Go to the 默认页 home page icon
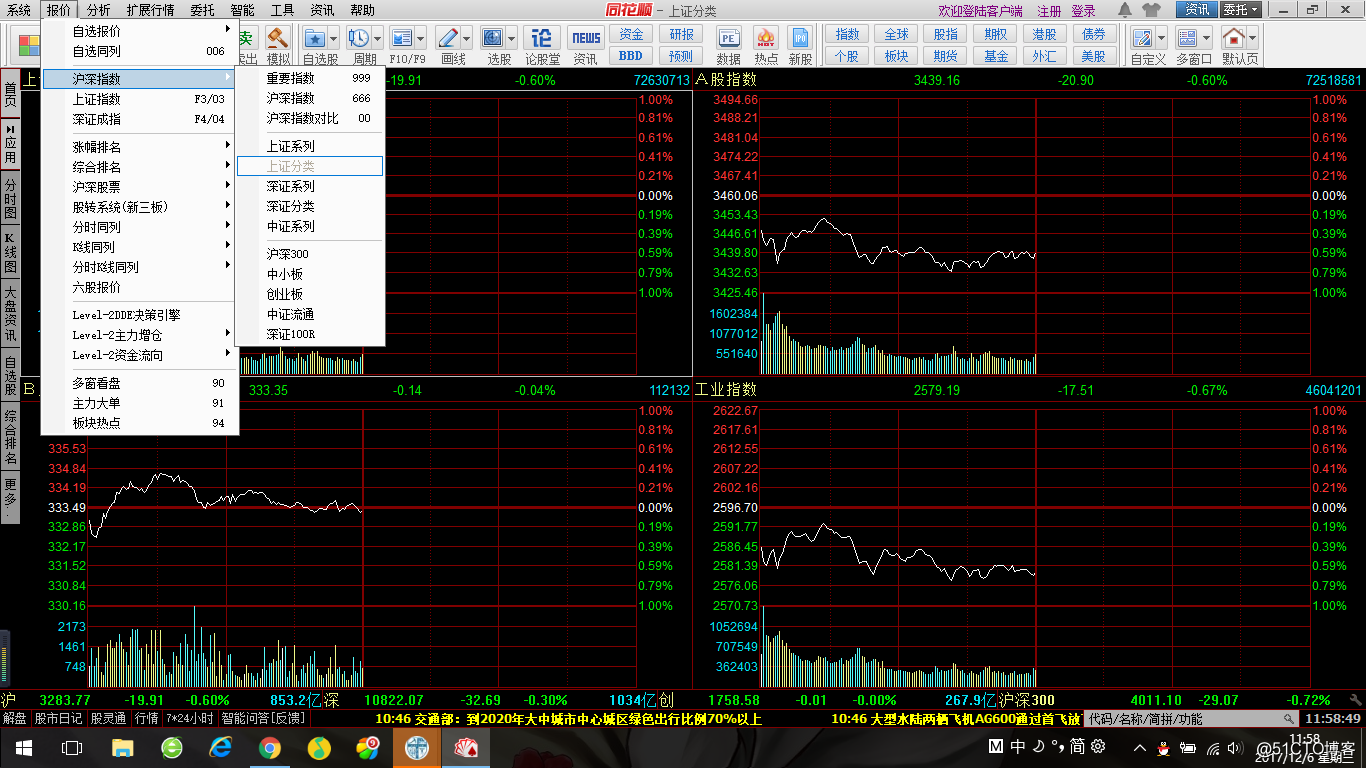Screen dimensions: 1366x768 pos(1234,39)
